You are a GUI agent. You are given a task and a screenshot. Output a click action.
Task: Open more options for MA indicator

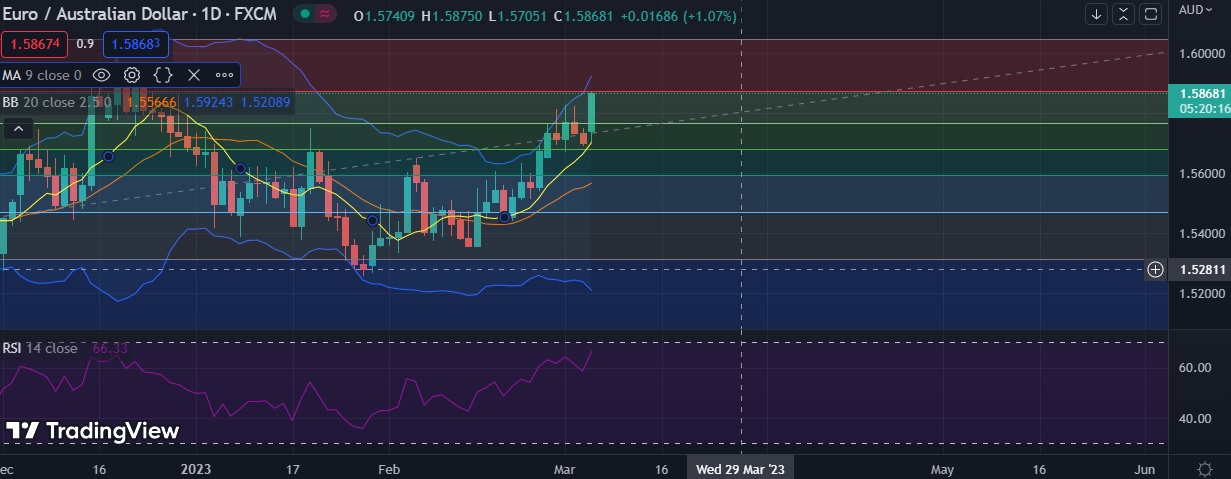click(224, 75)
